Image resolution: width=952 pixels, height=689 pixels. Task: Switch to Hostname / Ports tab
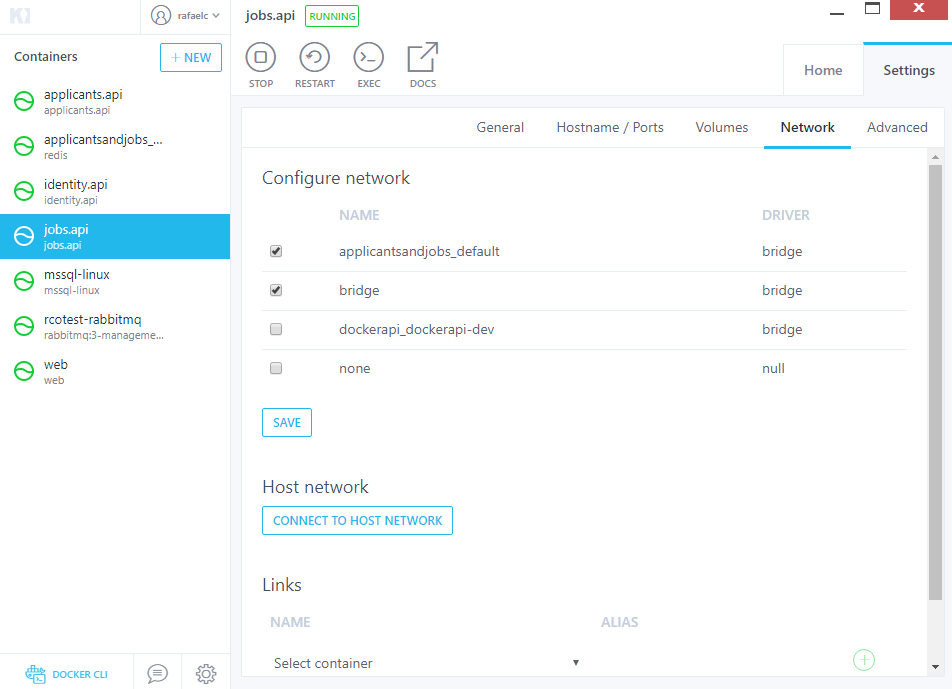pyautogui.click(x=610, y=127)
